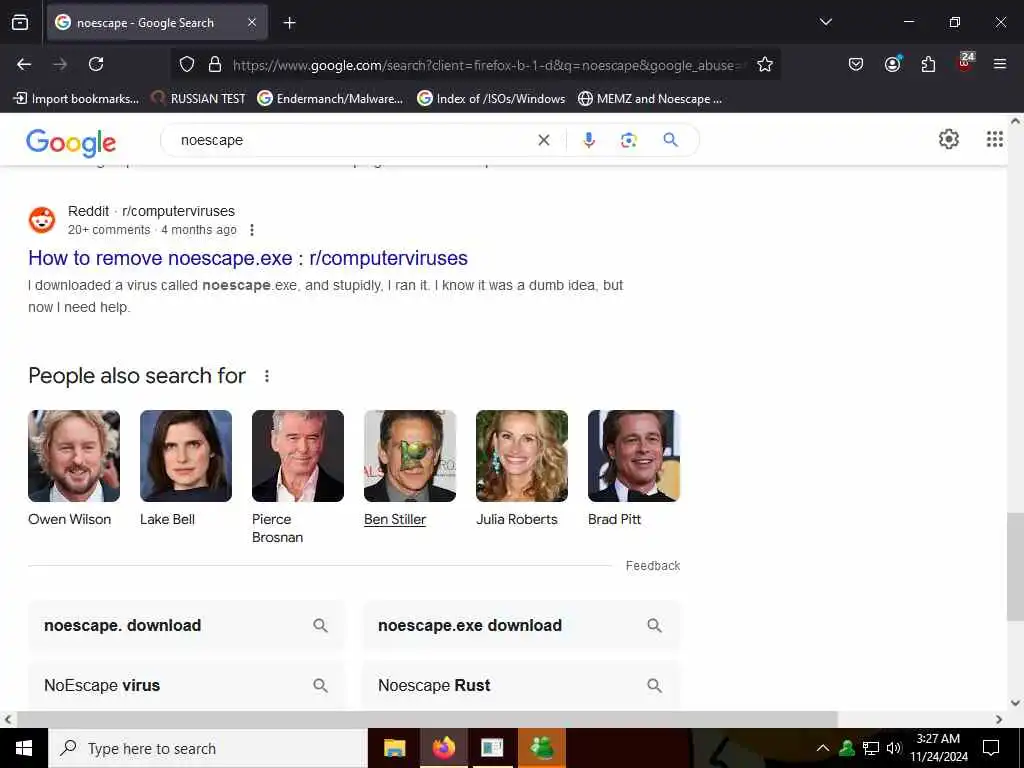Screen dimensions: 1024x768
Task: Open Google quick settings gear
Action: click(948, 139)
